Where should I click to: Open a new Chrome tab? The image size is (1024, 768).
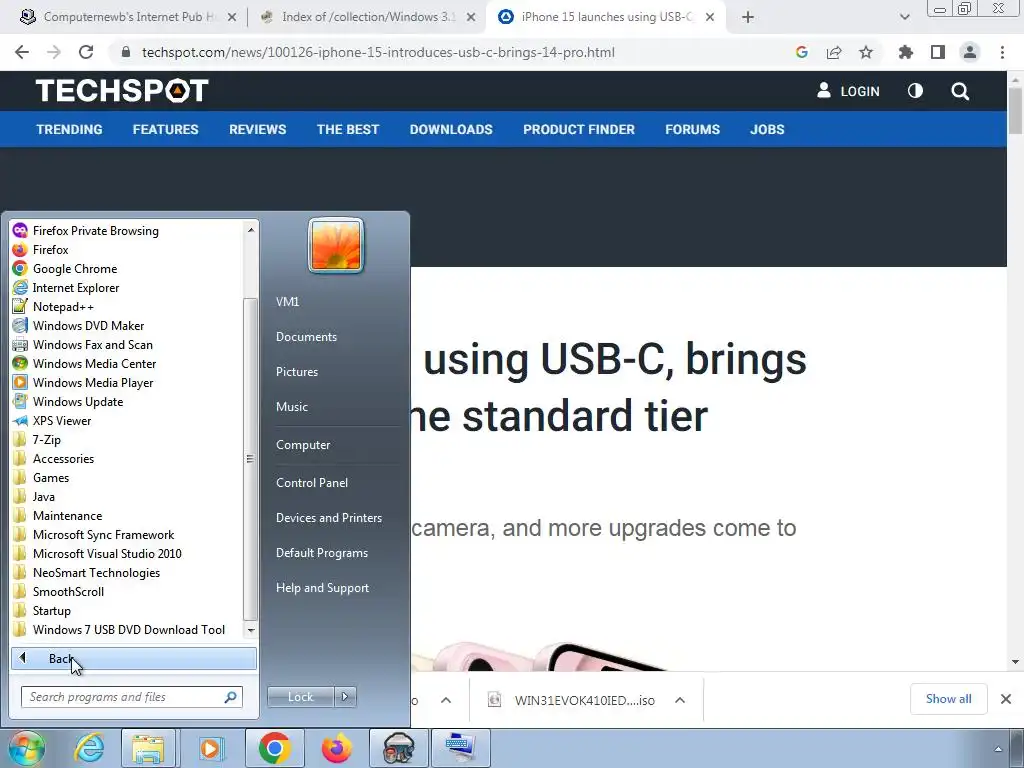point(748,17)
